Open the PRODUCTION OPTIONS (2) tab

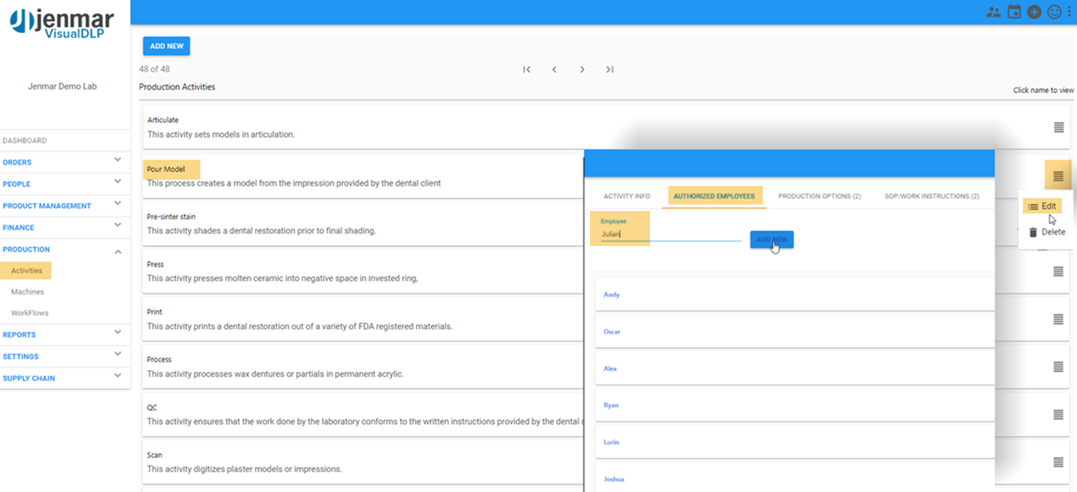click(819, 197)
